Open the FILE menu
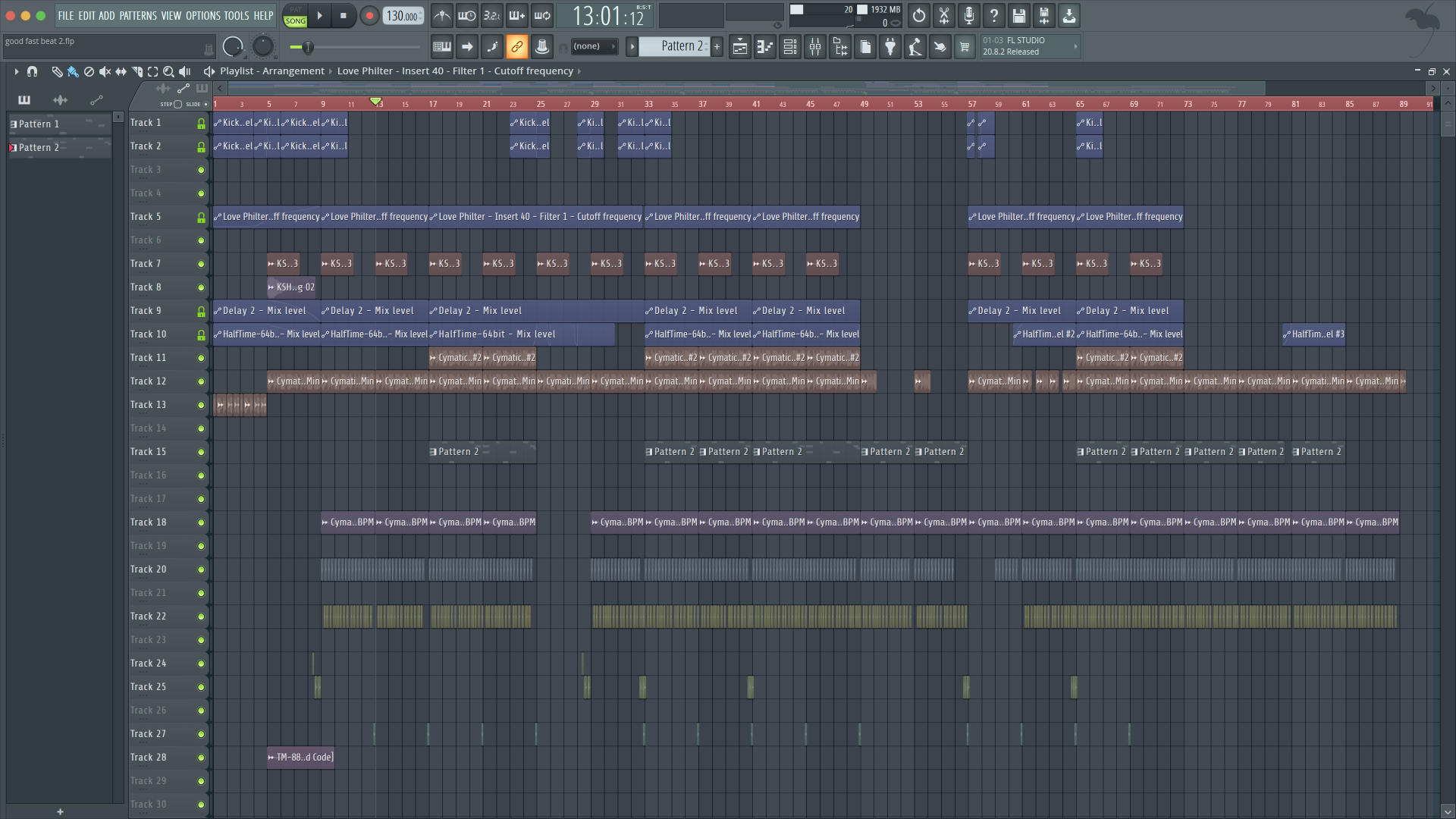Screen dimensions: 1456x819 click(66, 15)
